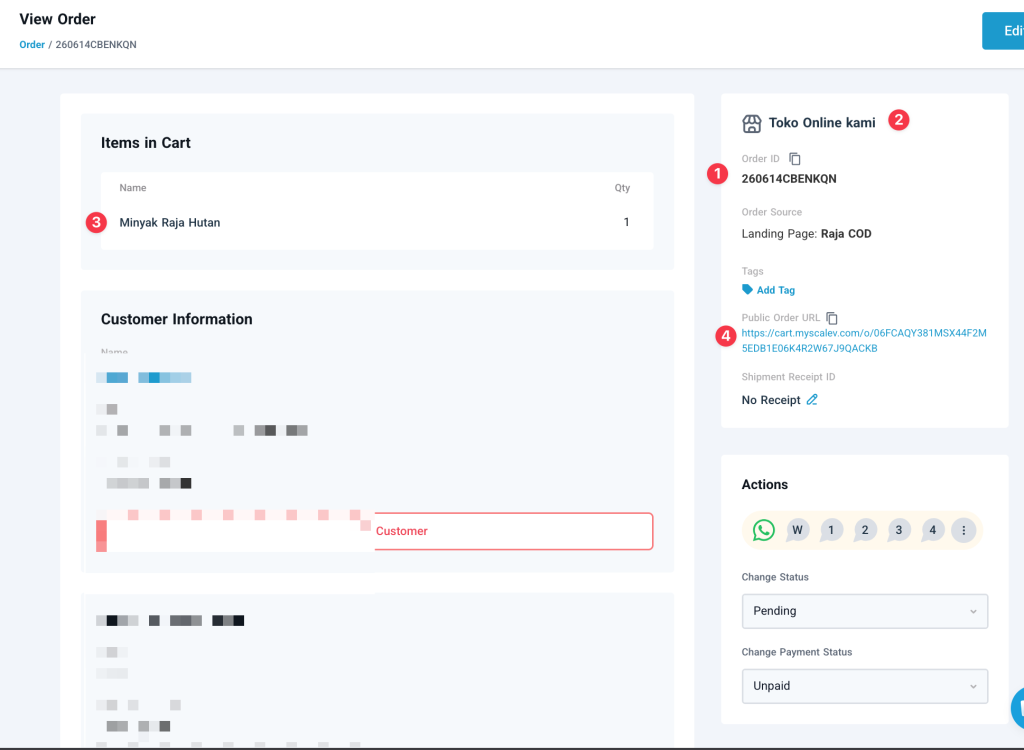The height and width of the screenshot is (750, 1024).
Task: Click the Order breadcrumb link
Action: click(x=32, y=44)
